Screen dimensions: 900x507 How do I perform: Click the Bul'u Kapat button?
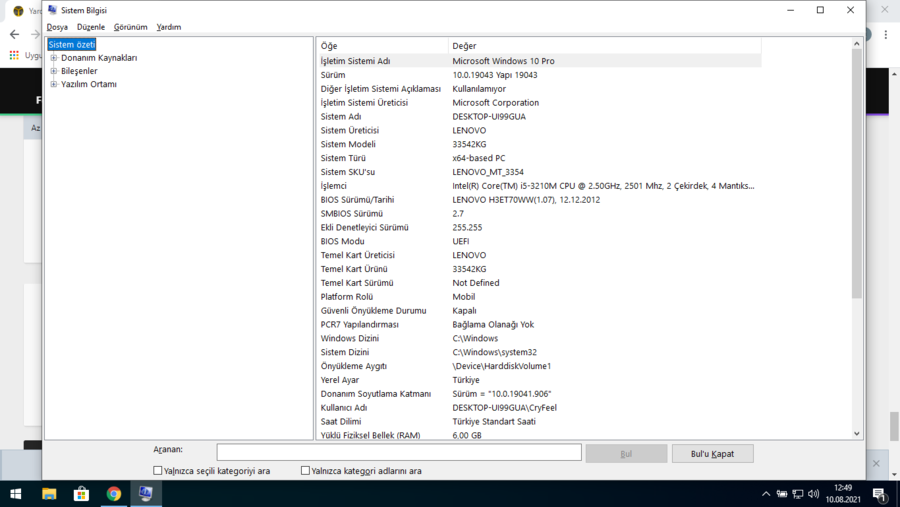click(712, 454)
